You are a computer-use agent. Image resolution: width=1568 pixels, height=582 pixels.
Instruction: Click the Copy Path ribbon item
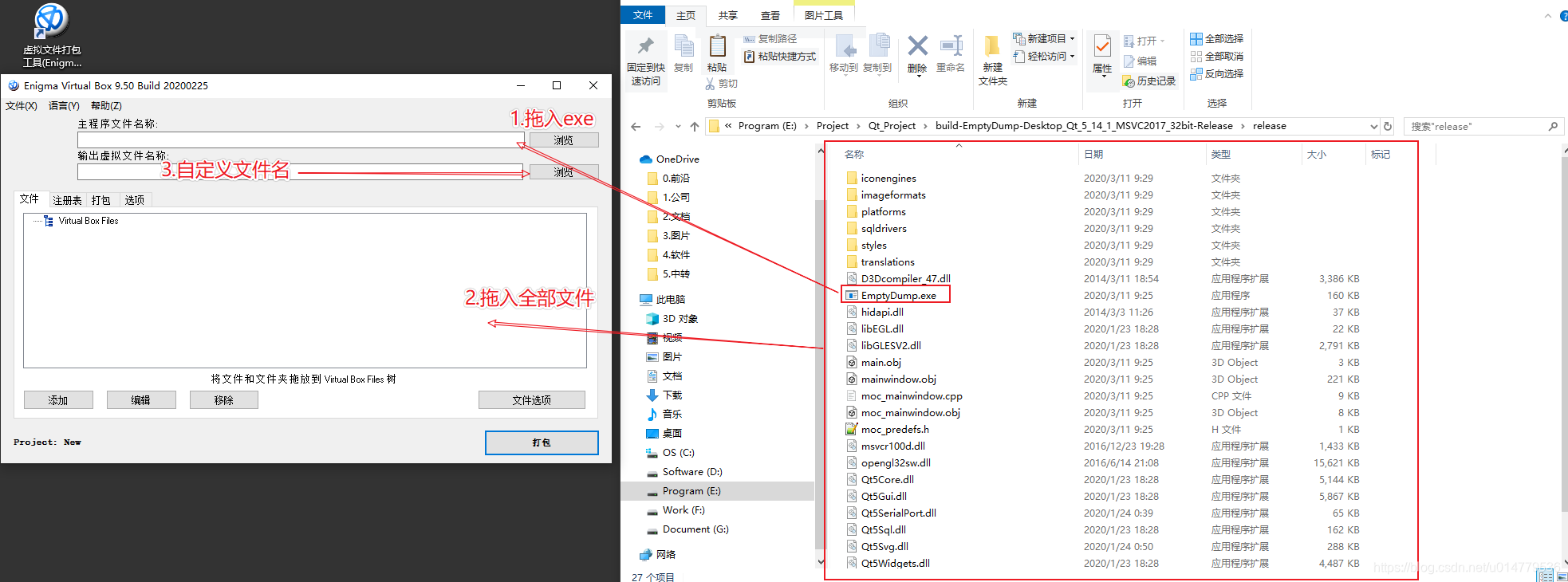(770, 38)
